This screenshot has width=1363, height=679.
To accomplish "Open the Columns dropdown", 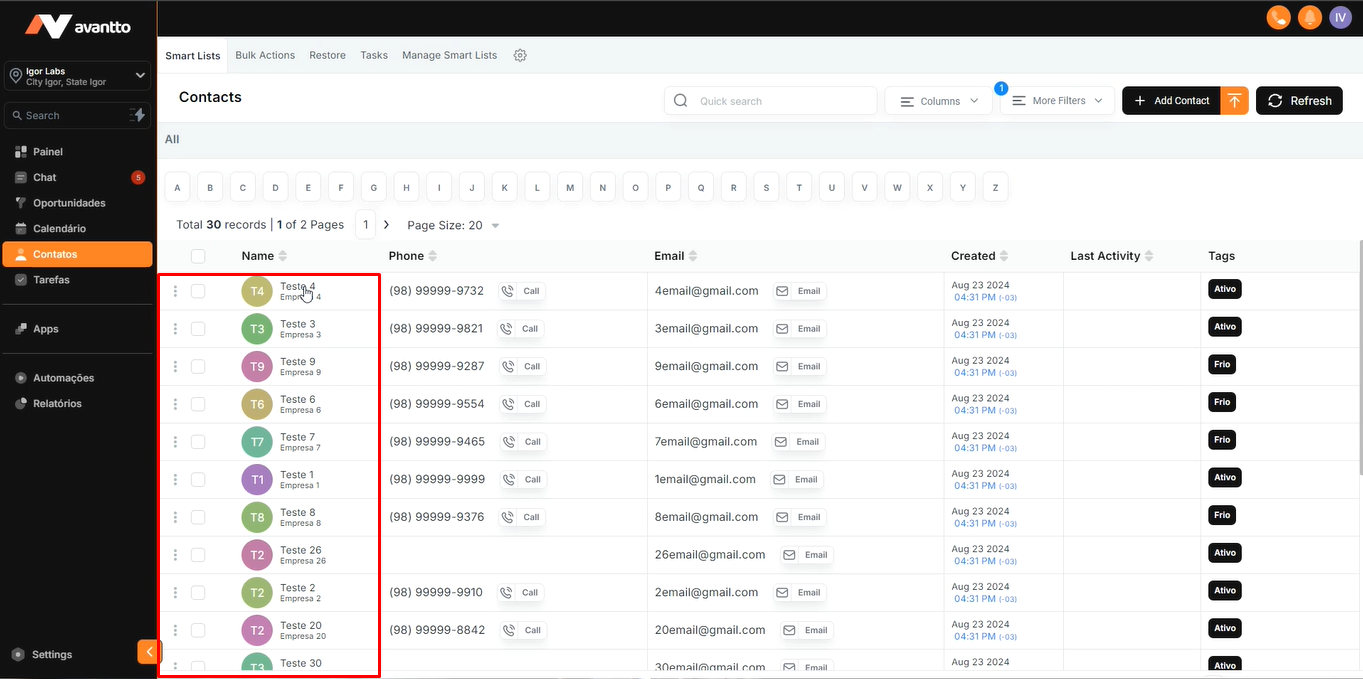I will (938, 101).
